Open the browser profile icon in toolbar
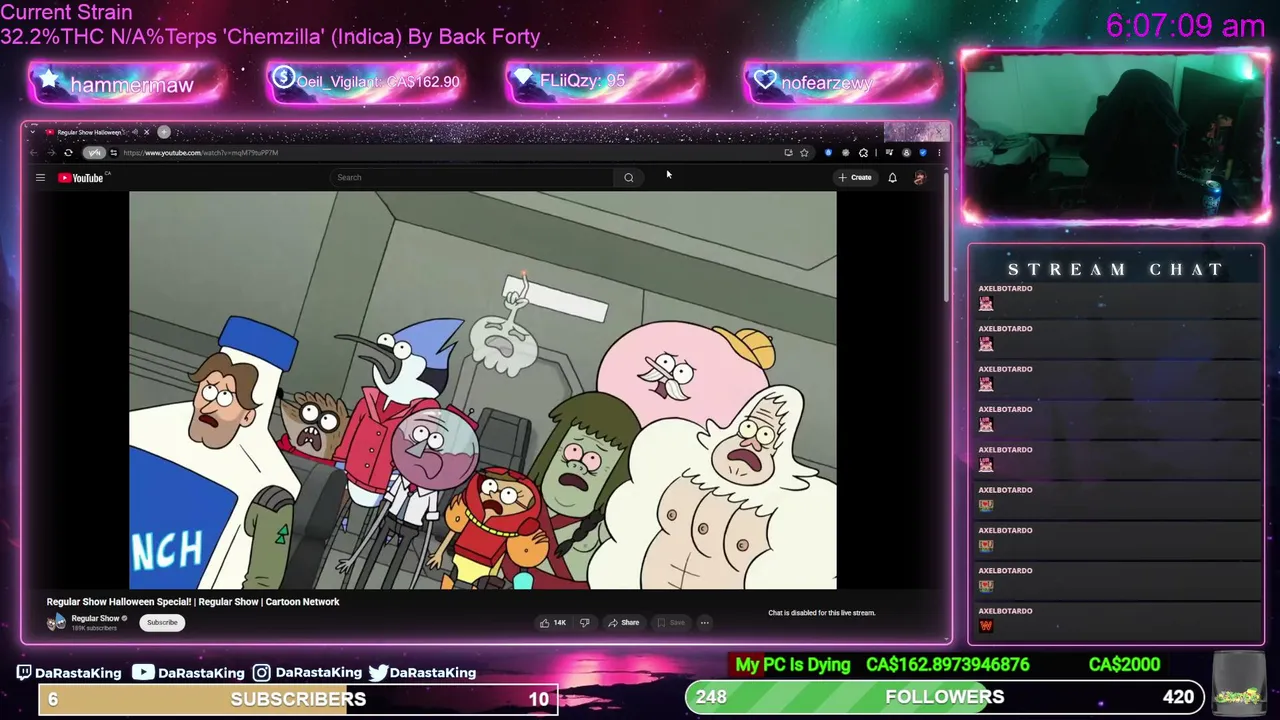This screenshot has height=720, width=1280. point(906,153)
